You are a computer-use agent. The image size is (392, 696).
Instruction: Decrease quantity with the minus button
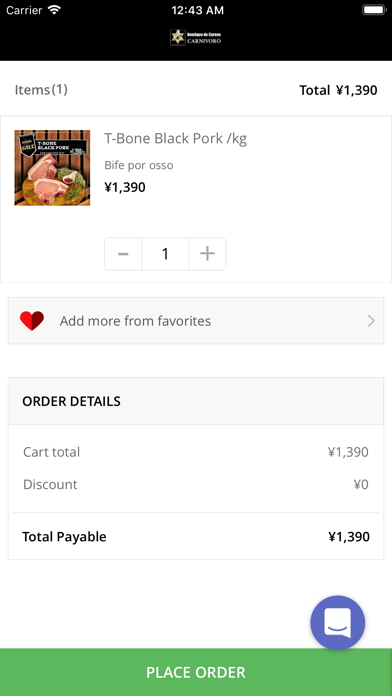(x=123, y=254)
